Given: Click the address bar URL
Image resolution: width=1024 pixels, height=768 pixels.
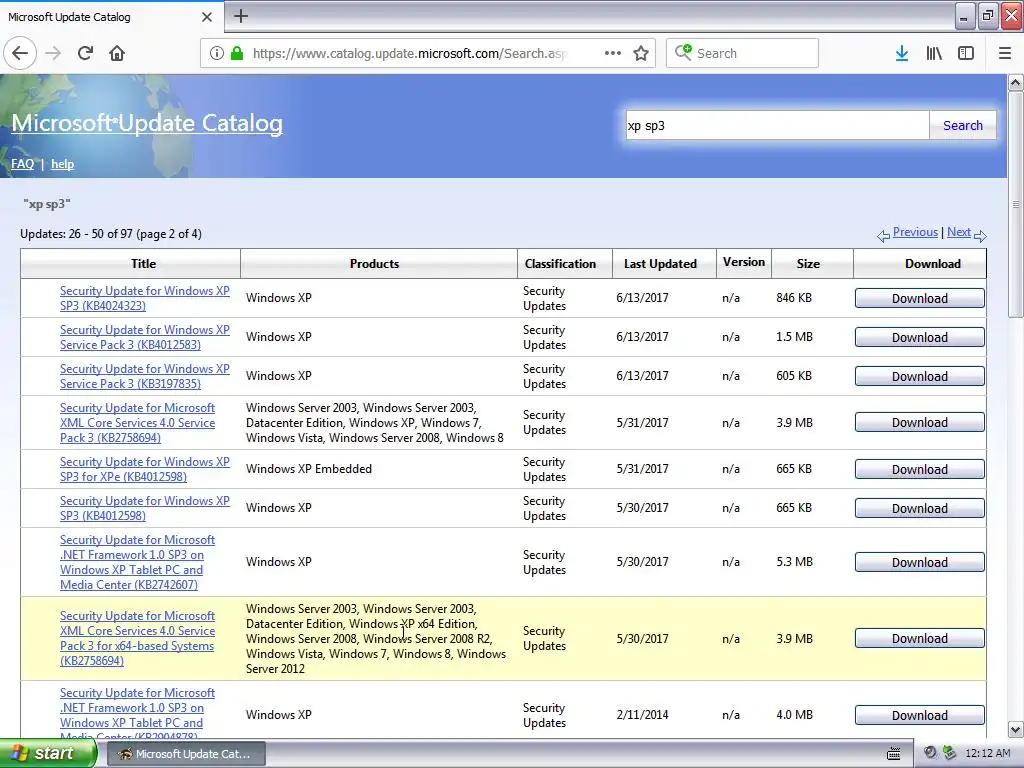Looking at the screenshot, I should pos(409,54).
